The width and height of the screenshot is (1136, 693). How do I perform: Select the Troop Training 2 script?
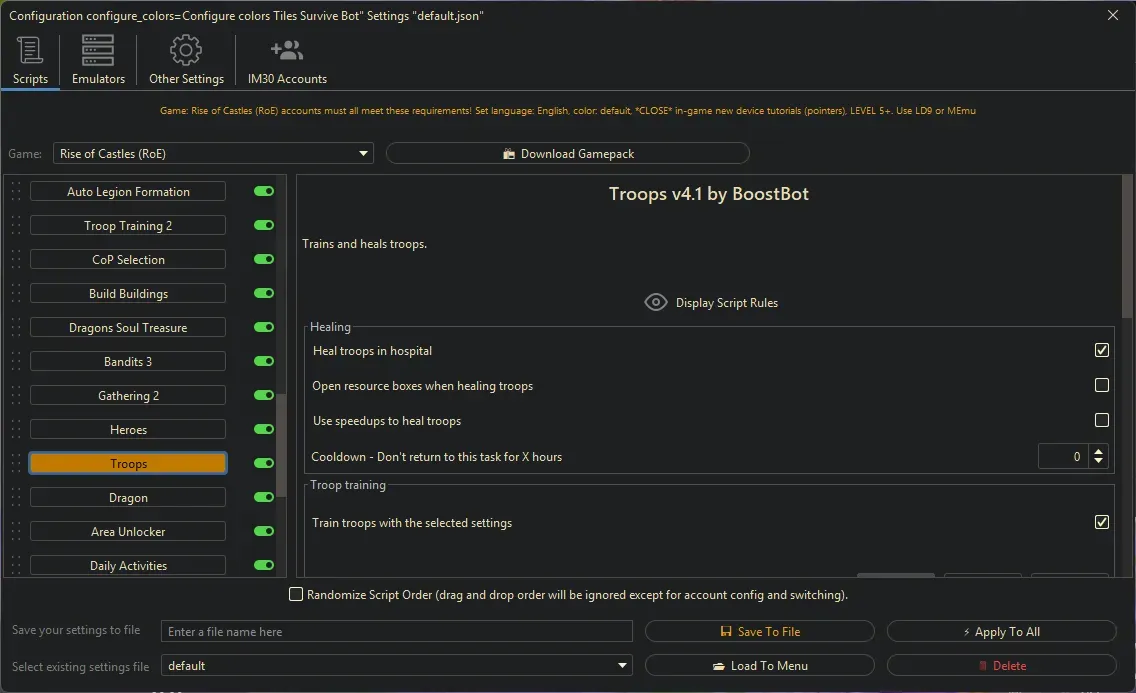(128, 225)
